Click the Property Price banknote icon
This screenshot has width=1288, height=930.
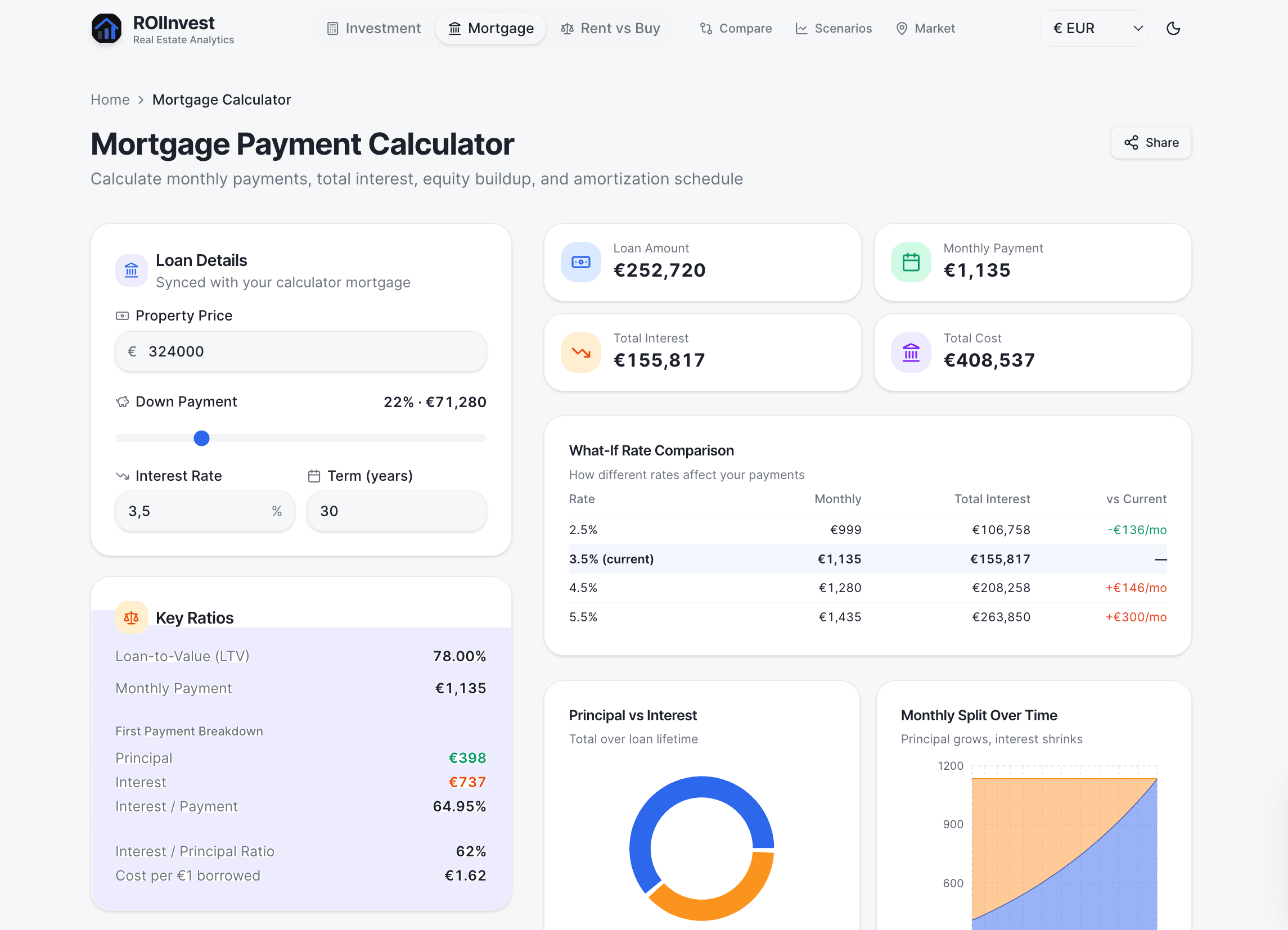(122, 315)
